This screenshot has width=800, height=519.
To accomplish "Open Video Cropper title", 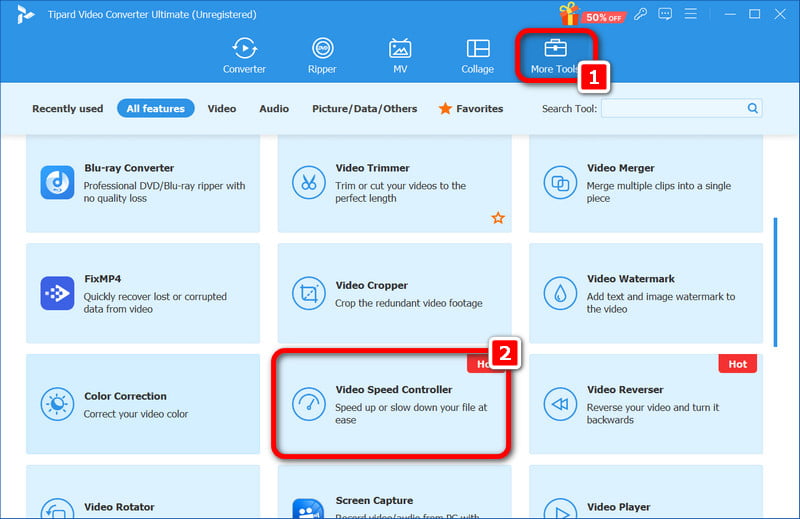I will point(371,285).
